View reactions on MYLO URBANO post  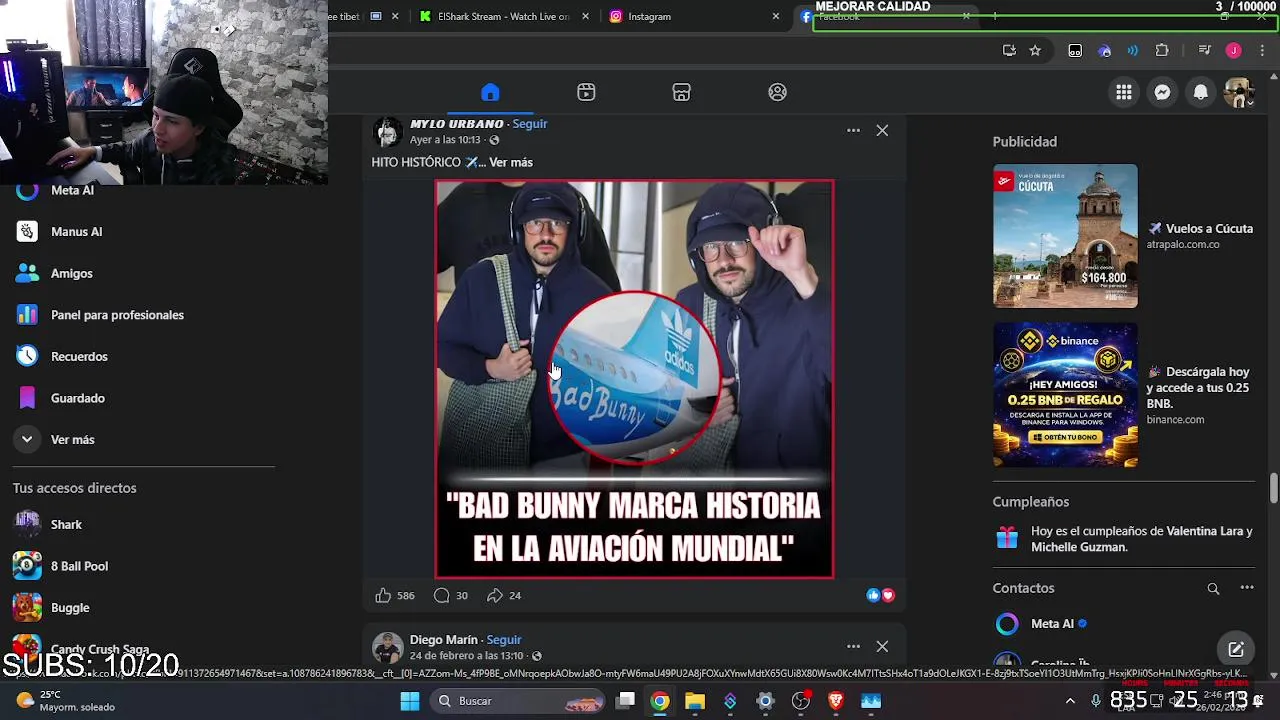[881, 595]
